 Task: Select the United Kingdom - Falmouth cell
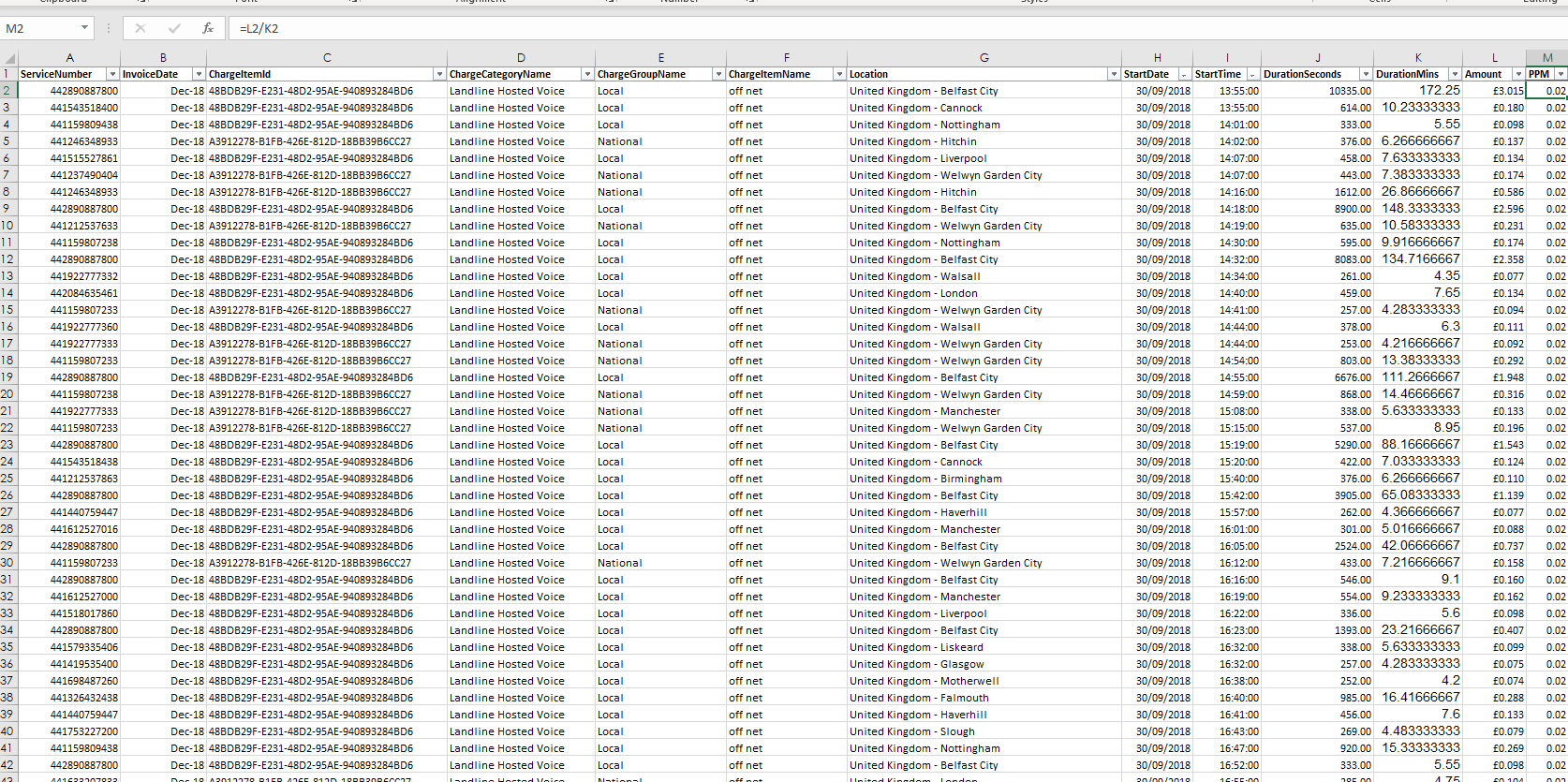point(984,698)
